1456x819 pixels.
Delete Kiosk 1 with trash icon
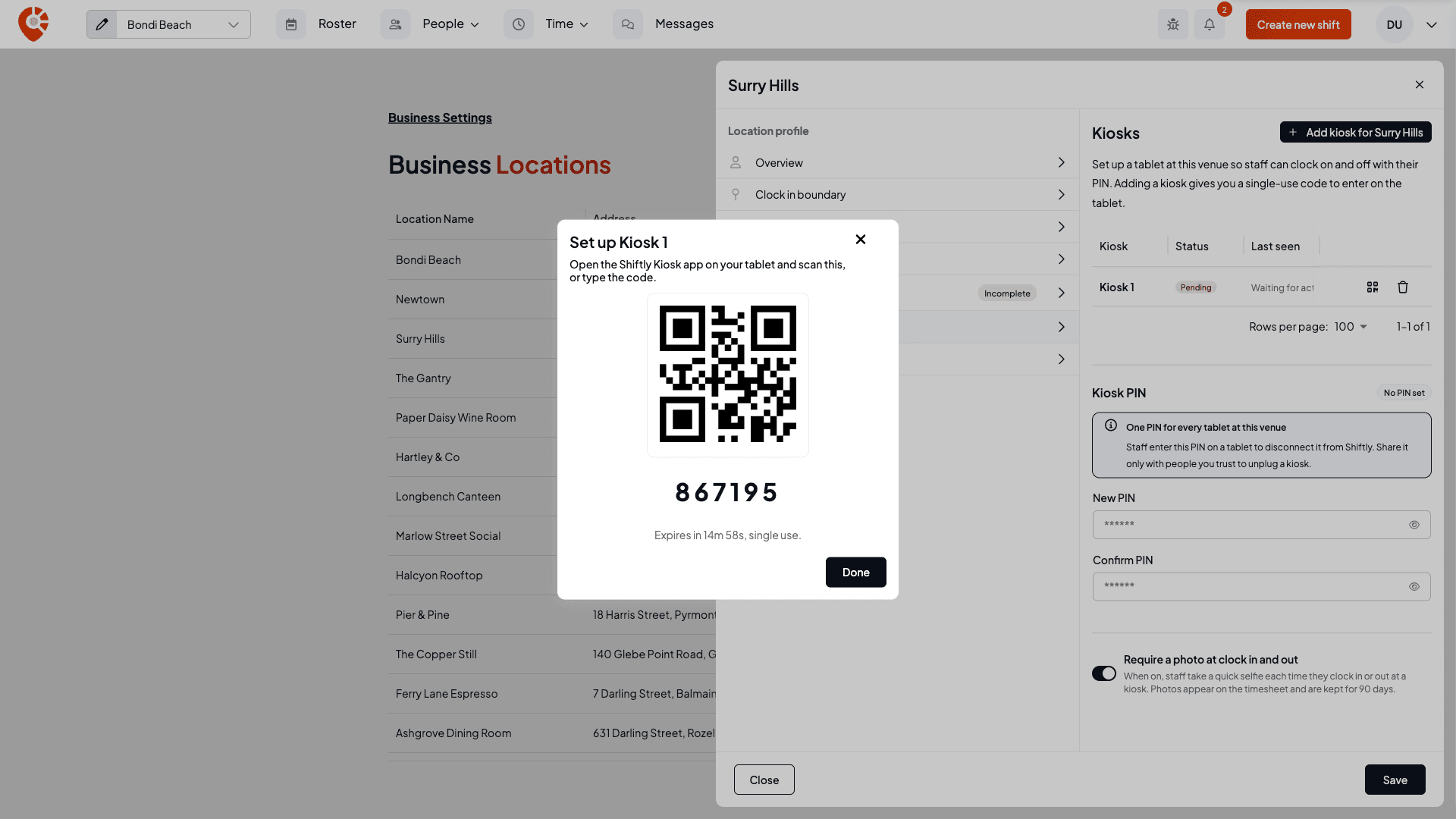1403,287
